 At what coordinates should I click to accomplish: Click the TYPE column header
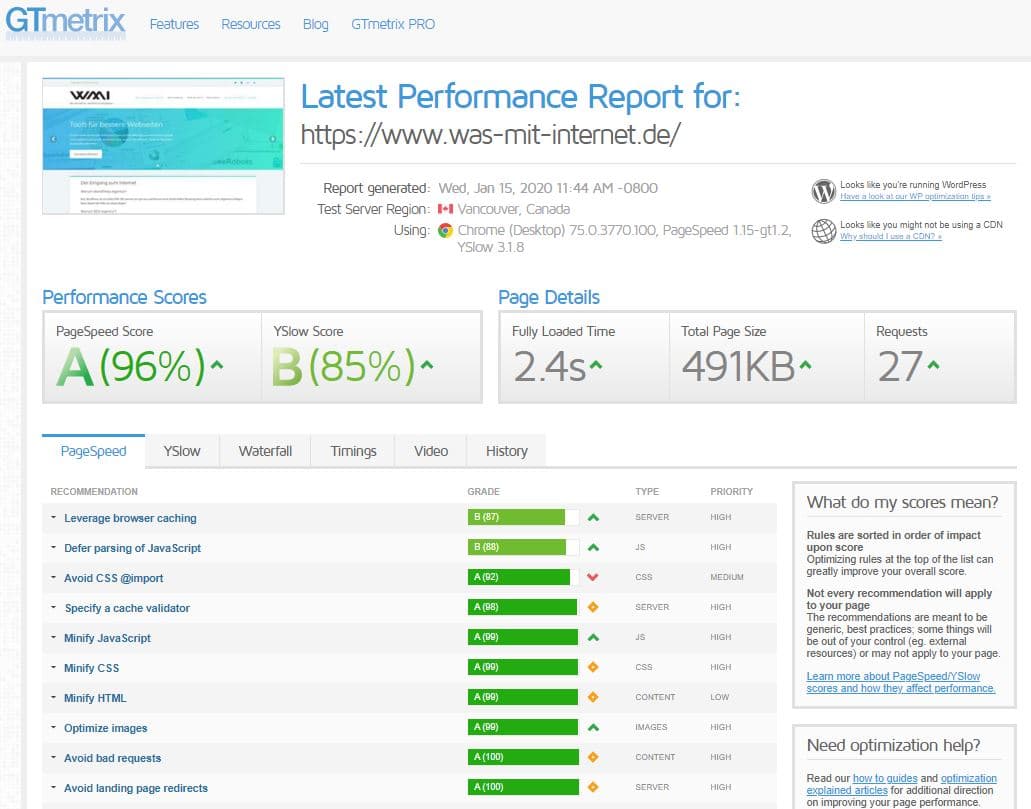[x=647, y=491]
